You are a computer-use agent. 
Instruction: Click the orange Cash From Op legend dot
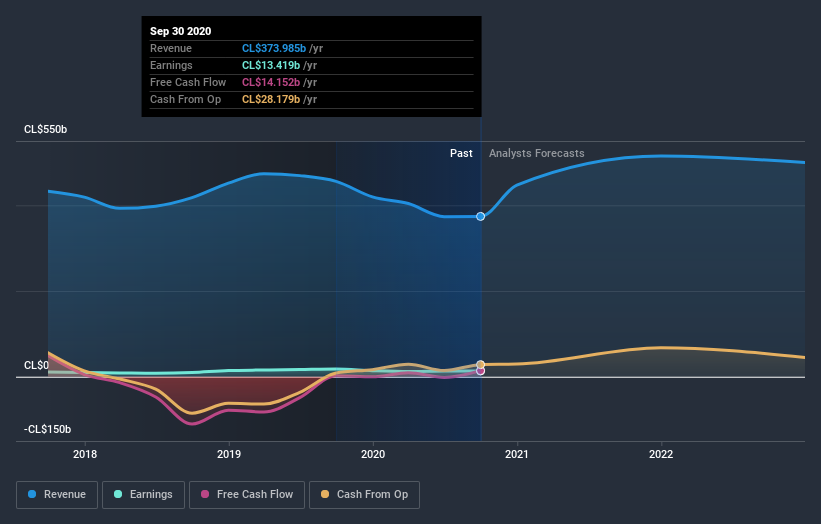[x=325, y=494]
